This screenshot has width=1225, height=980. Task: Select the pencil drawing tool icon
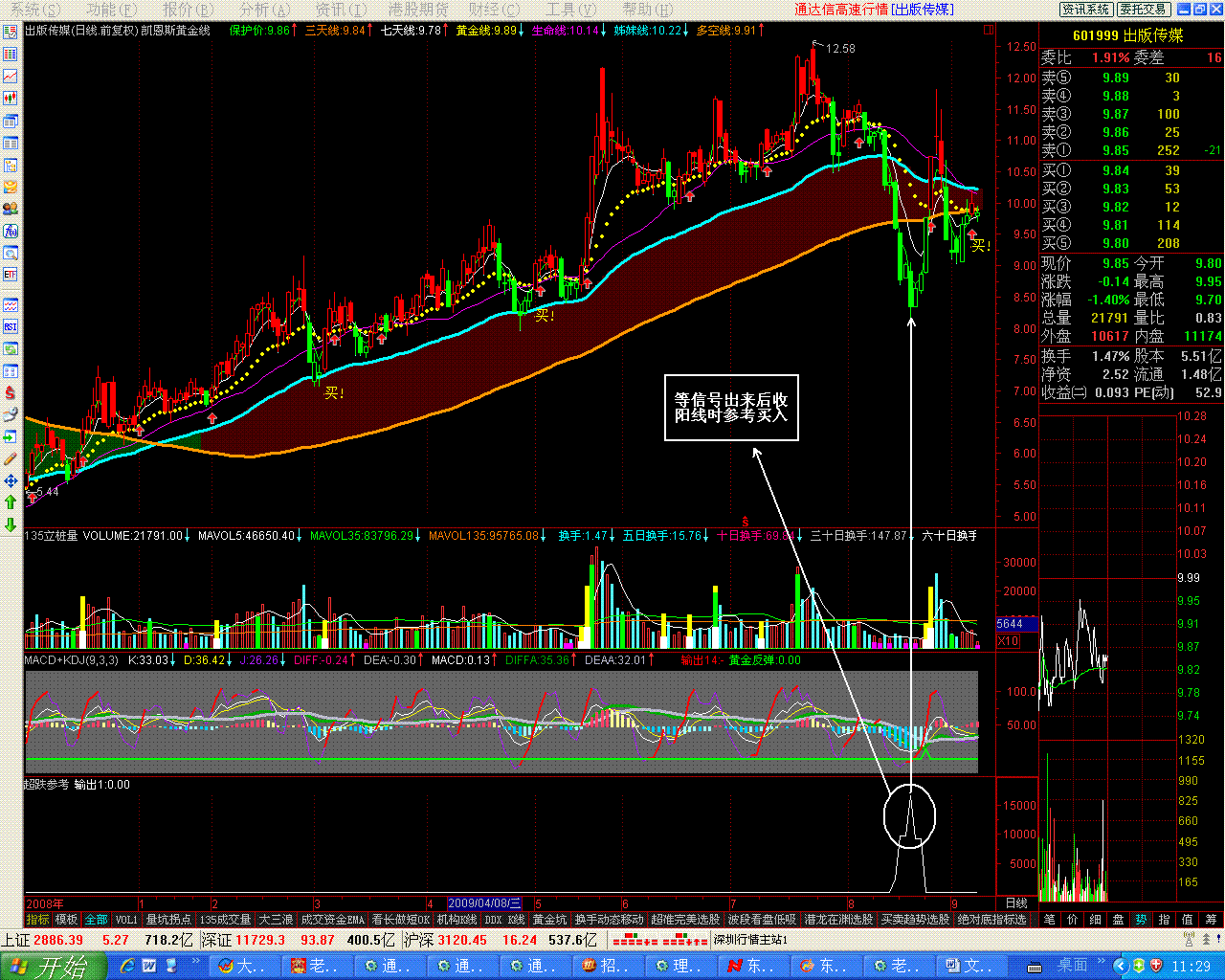[11, 458]
